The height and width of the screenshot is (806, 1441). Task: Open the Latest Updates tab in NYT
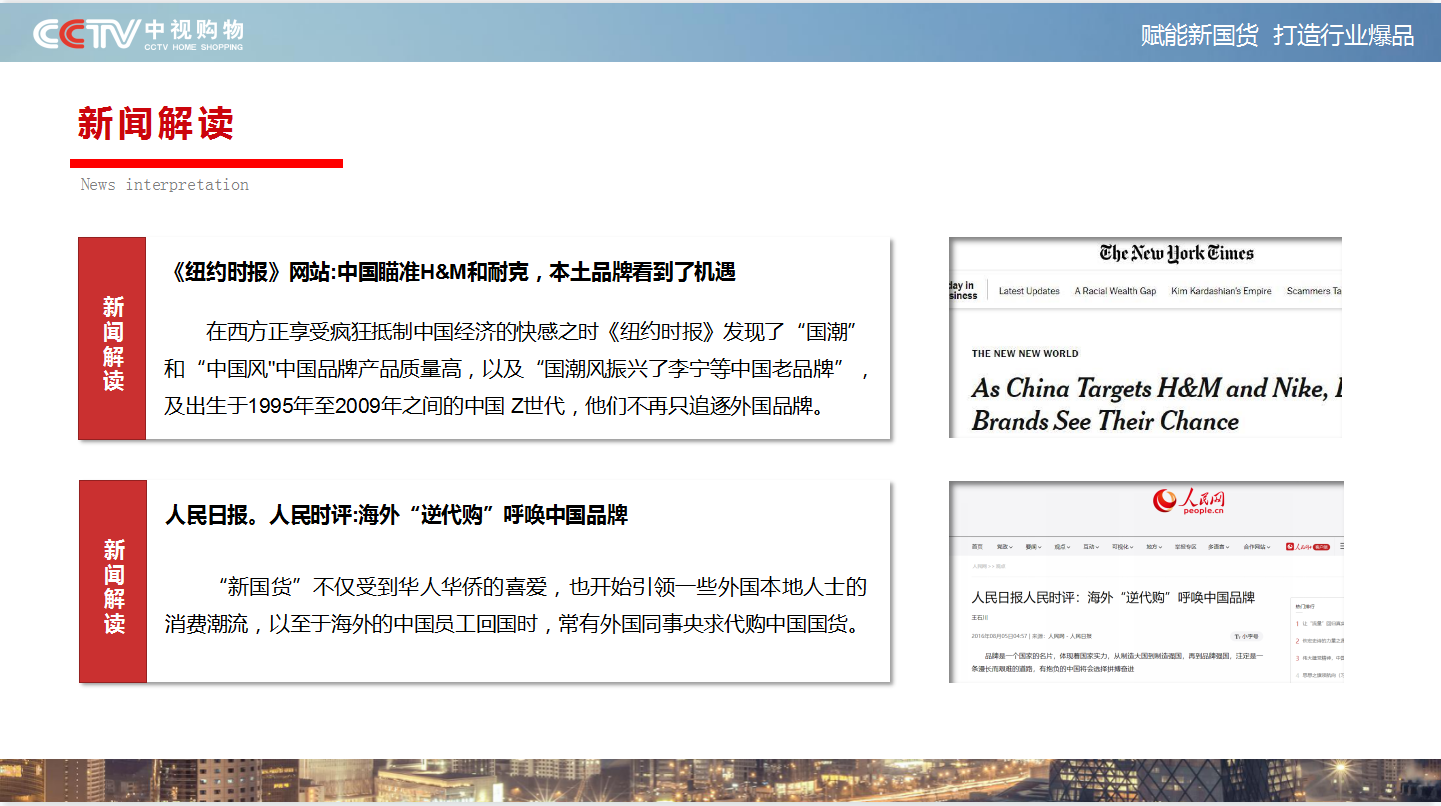(1029, 291)
